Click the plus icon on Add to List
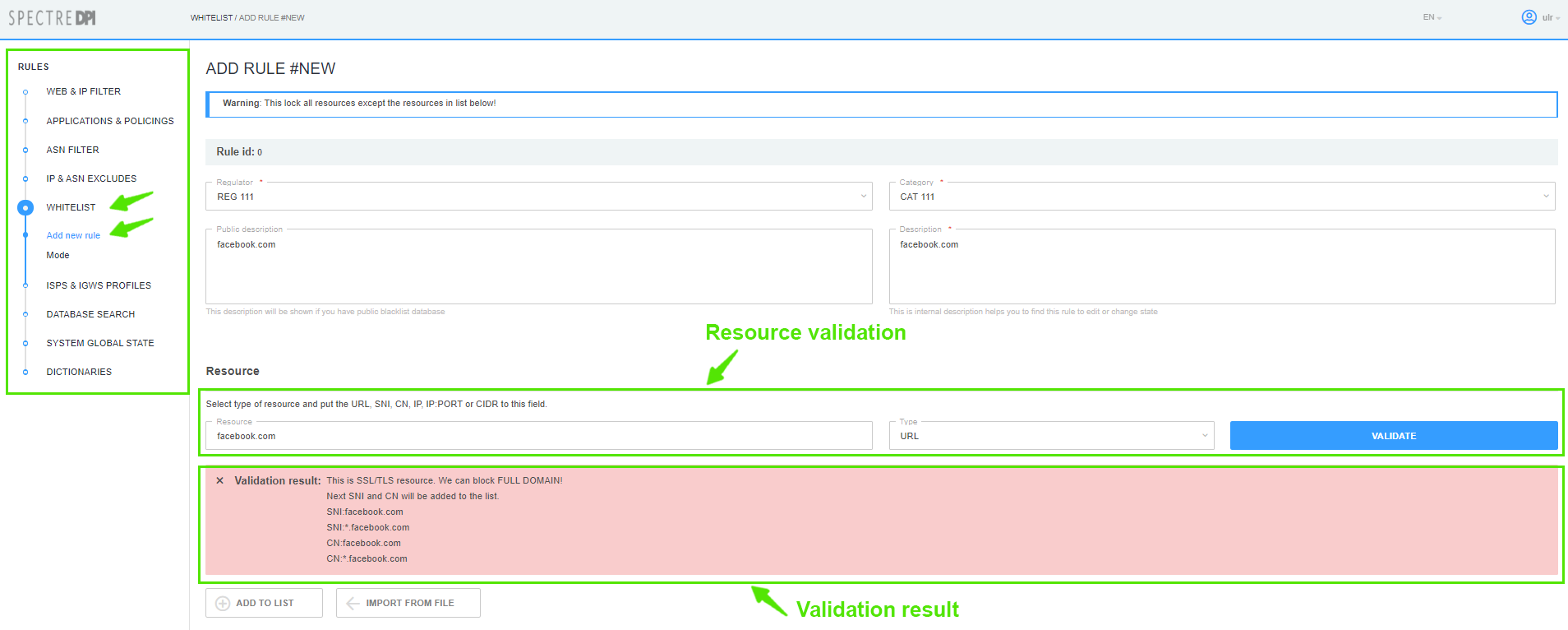The image size is (1568, 630). (223, 604)
